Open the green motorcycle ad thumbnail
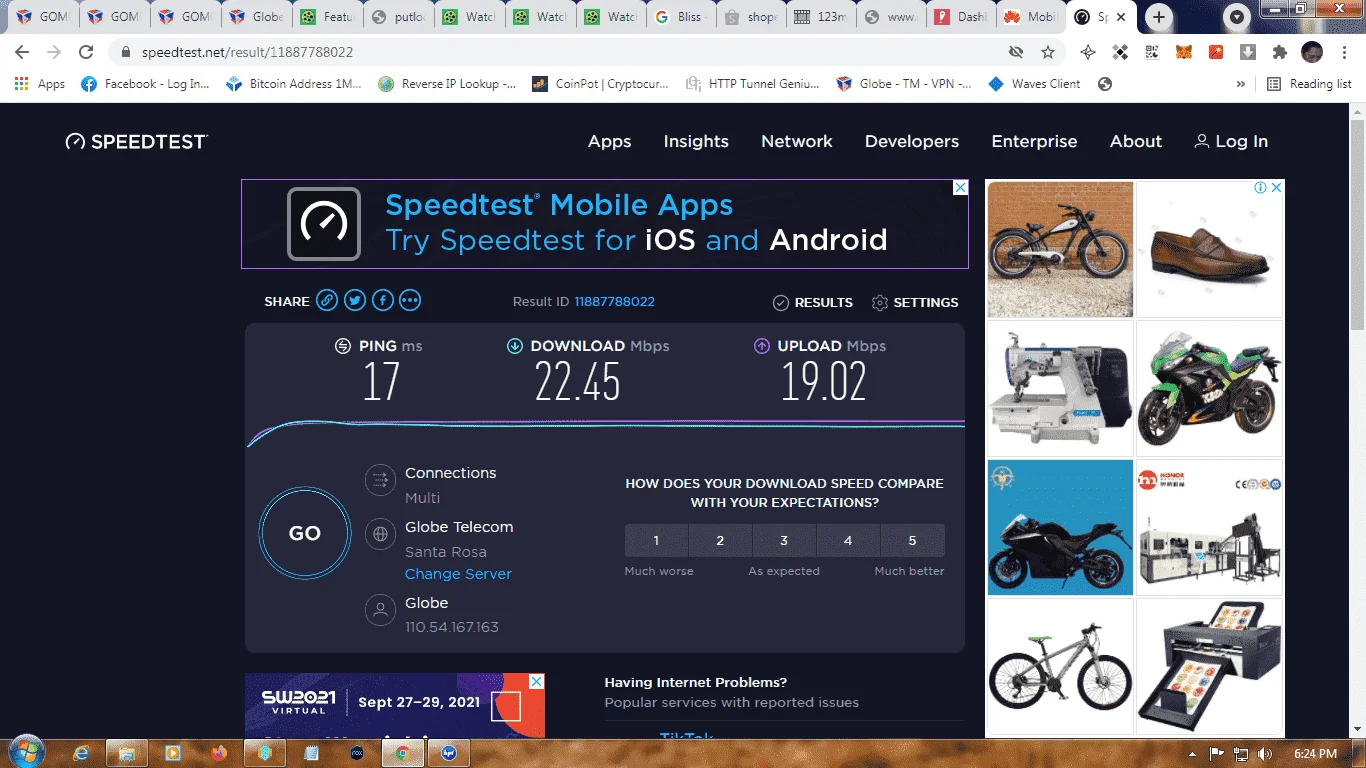The height and width of the screenshot is (768, 1366). point(1210,388)
